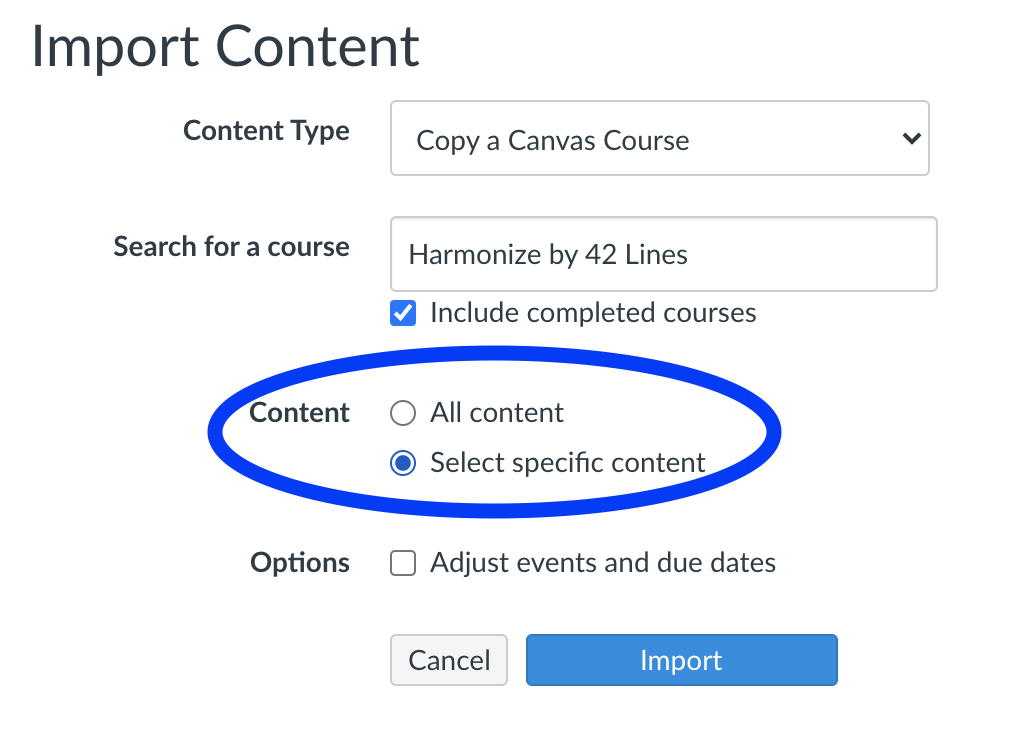The image size is (1018, 748).
Task: Click the "Adjust events and due dates" label
Action: pyautogui.click(x=603, y=563)
